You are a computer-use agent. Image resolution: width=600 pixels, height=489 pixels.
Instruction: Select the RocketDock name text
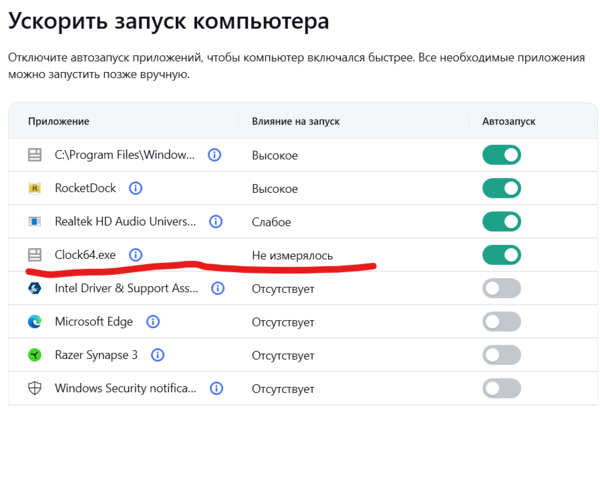pos(85,188)
